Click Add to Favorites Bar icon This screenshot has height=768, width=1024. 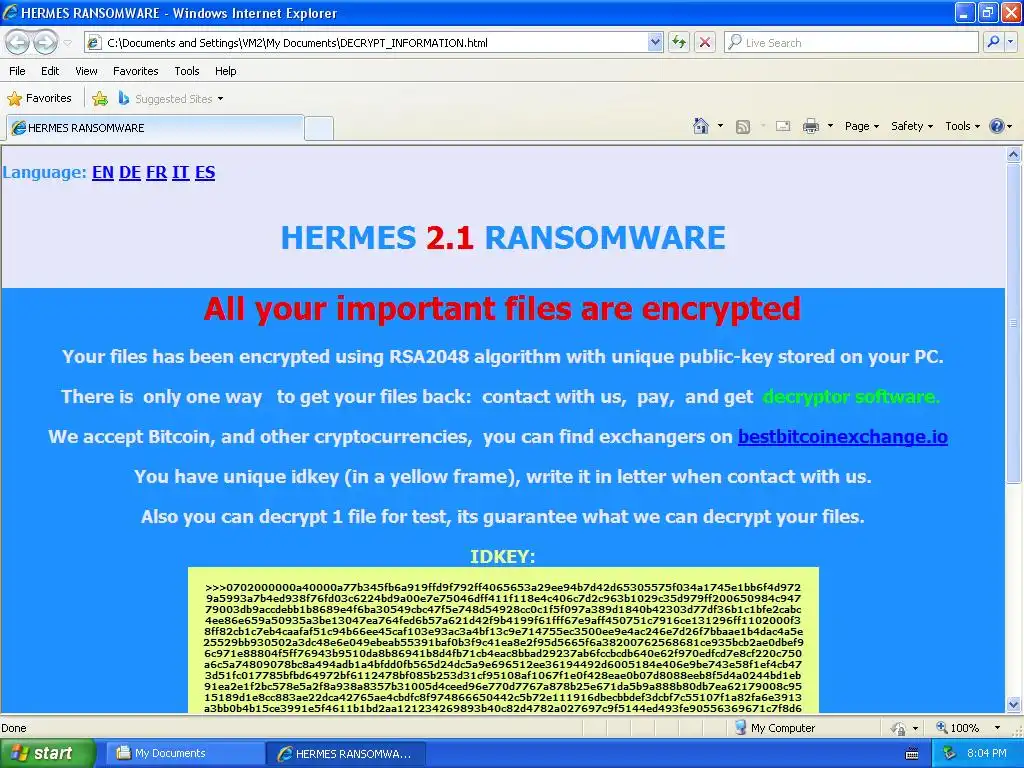click(x=100, y=99)
